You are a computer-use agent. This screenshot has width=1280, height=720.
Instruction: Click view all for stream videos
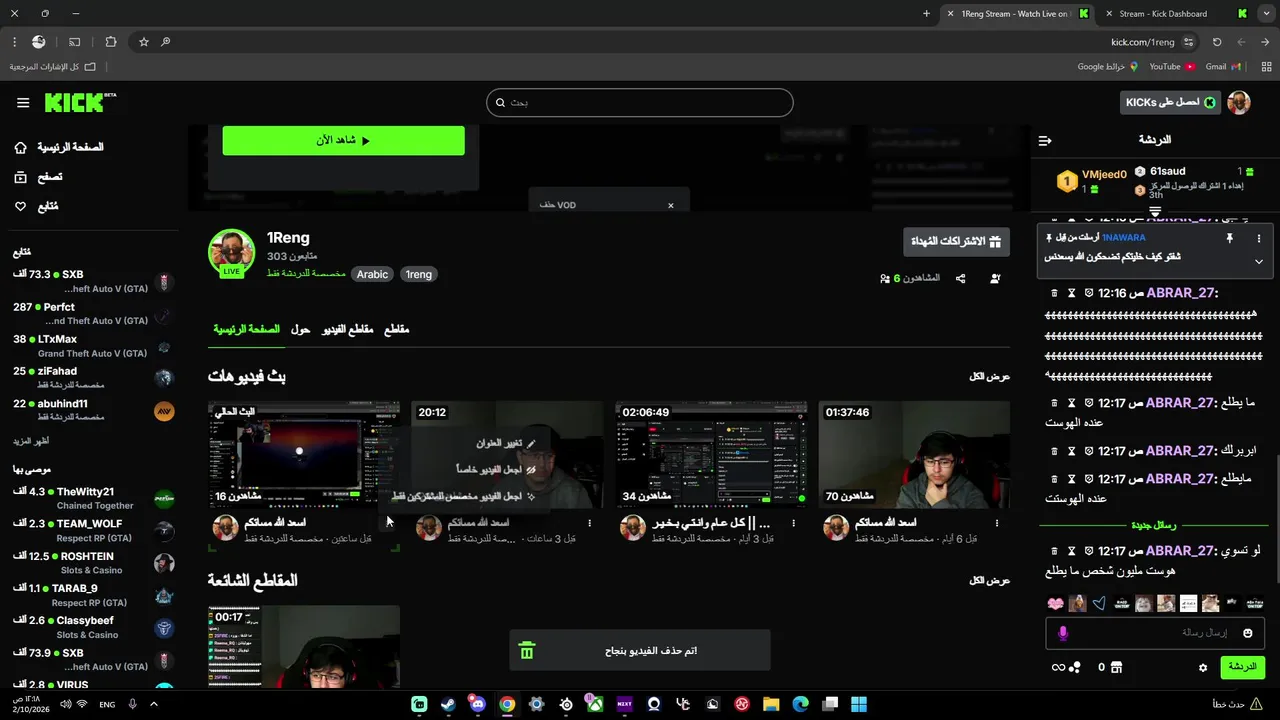click(x=990, y=377)
